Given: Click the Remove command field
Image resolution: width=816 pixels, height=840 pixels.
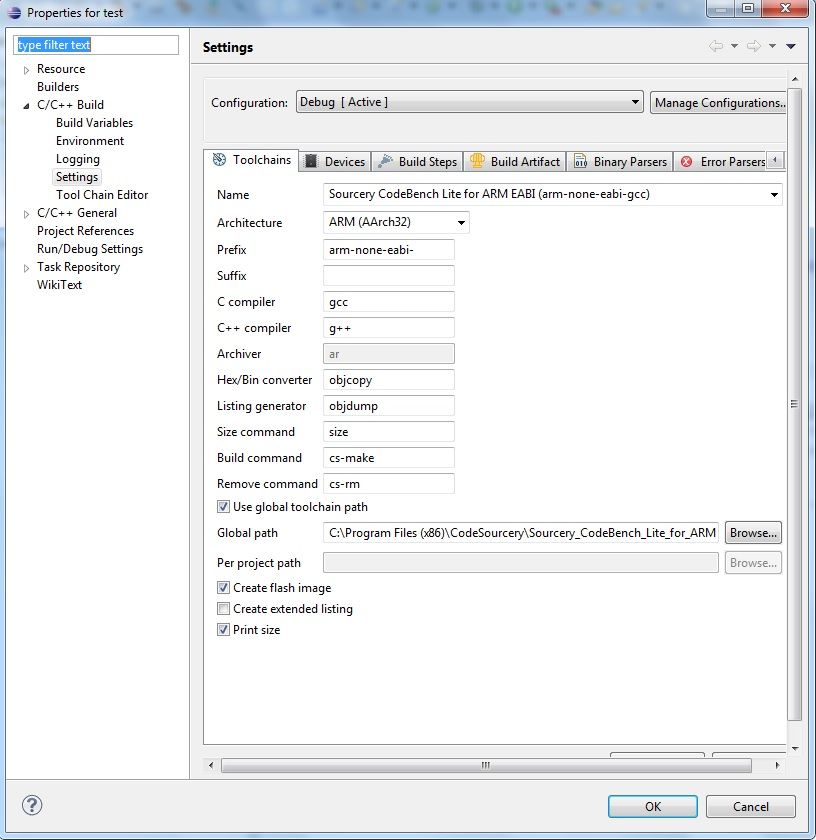Looking at the screenshot, I should (388, 484).
